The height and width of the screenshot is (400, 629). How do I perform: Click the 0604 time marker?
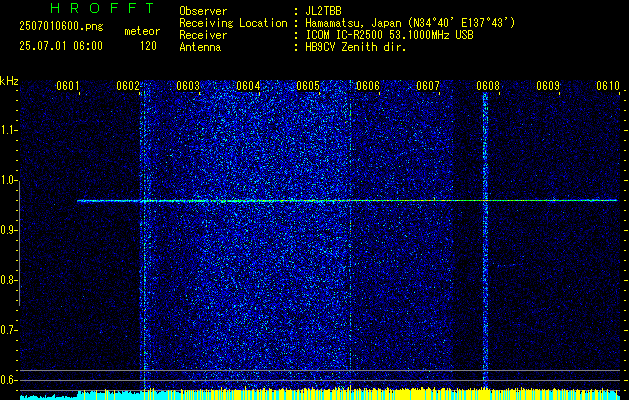tap(248, 85)
